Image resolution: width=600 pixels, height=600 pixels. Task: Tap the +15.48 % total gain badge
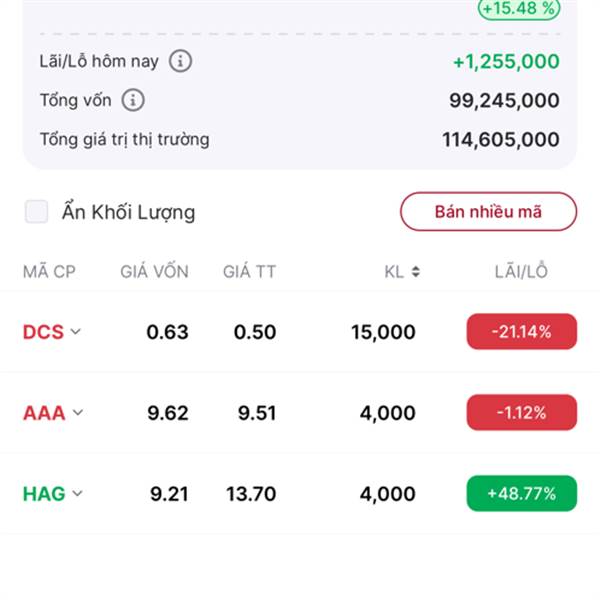coord(519,8)
